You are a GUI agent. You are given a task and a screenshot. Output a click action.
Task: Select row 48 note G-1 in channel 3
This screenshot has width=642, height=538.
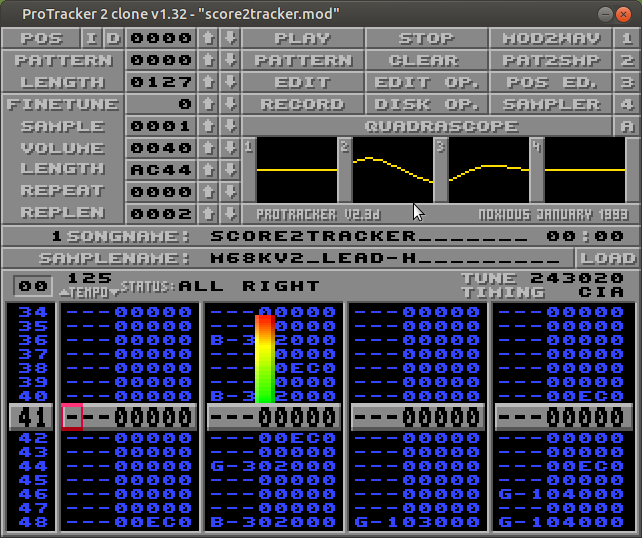coord(376,522)
